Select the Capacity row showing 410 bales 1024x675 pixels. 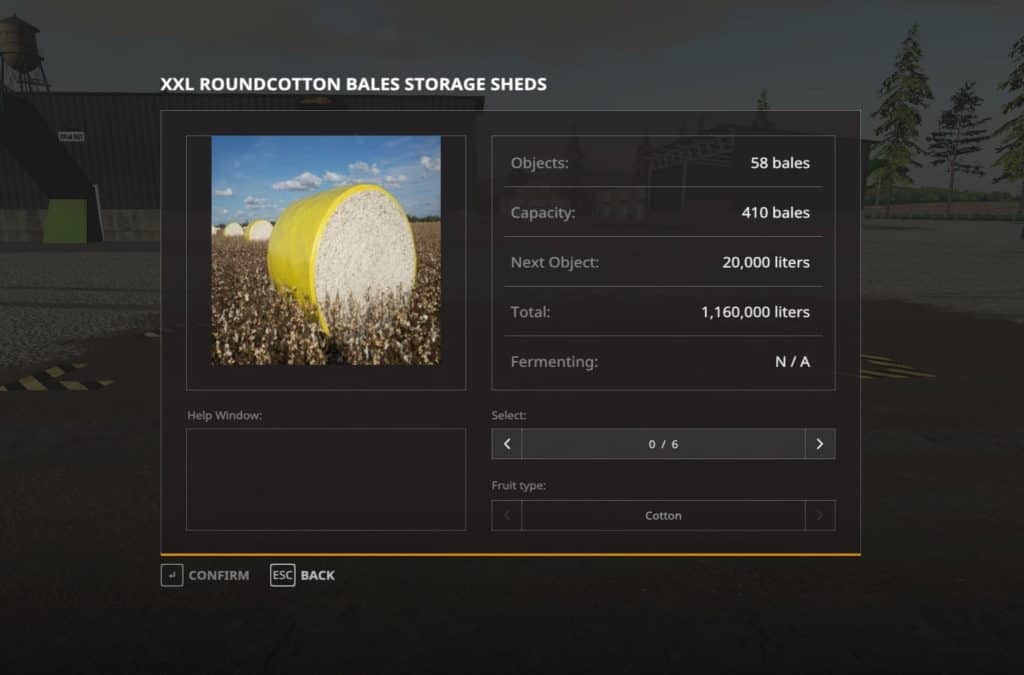coord(662,212)
